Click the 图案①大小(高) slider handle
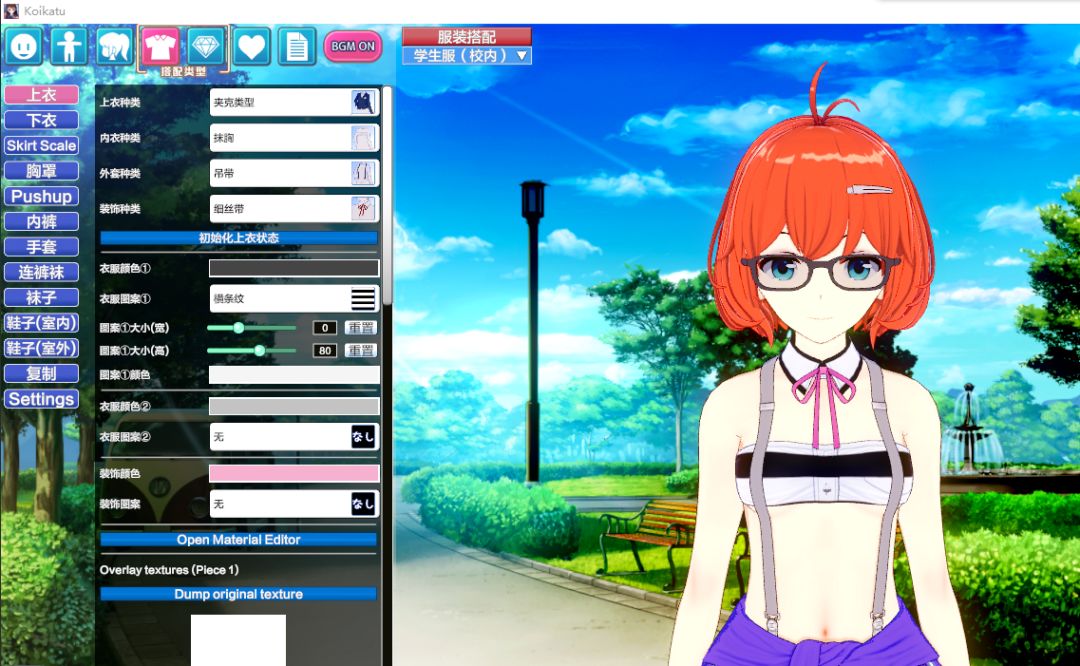The width and height of the screenshot is (1080, 666). coord(260,351)
